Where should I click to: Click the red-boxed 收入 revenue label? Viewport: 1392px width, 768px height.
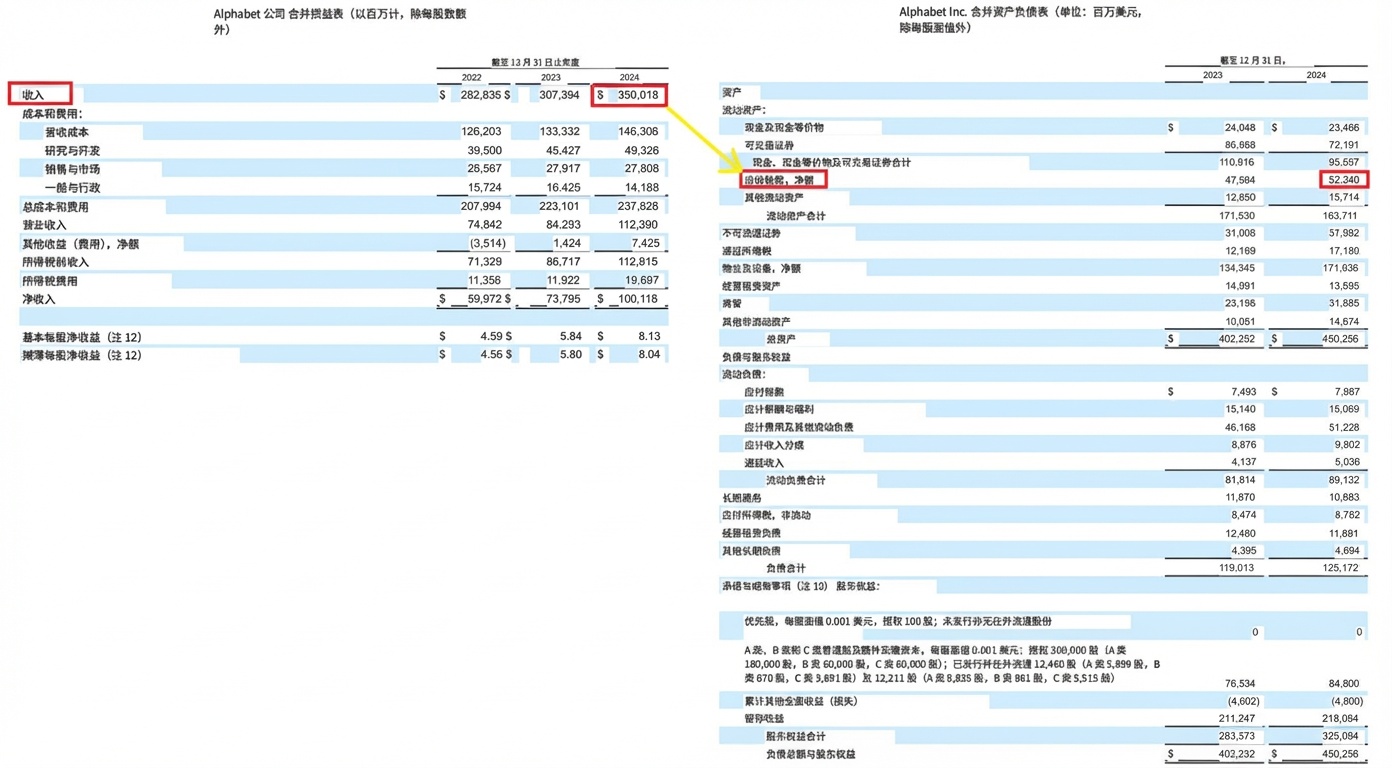[40, 94]
